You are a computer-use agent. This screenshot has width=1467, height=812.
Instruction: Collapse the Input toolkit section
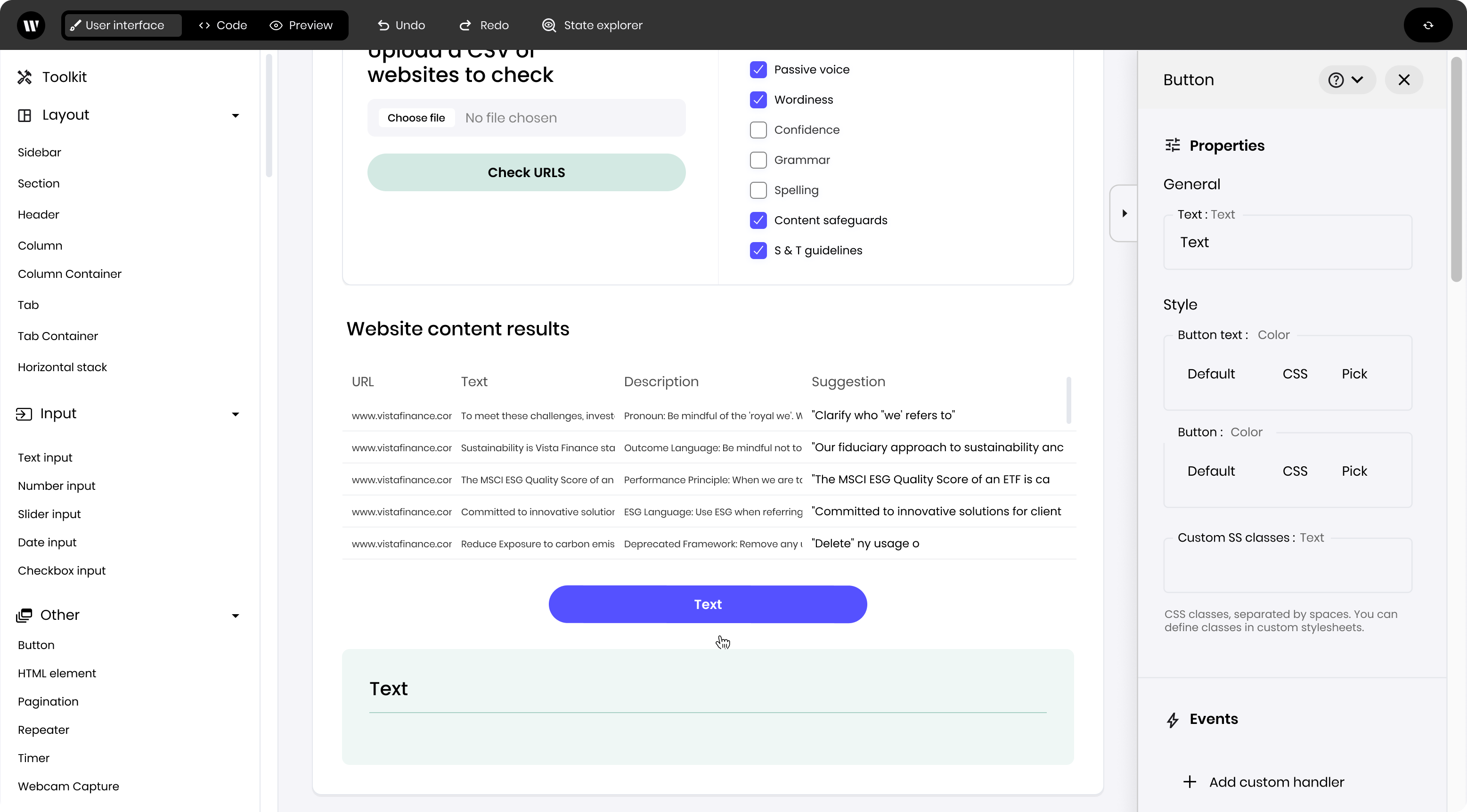[x=235, y=414]
